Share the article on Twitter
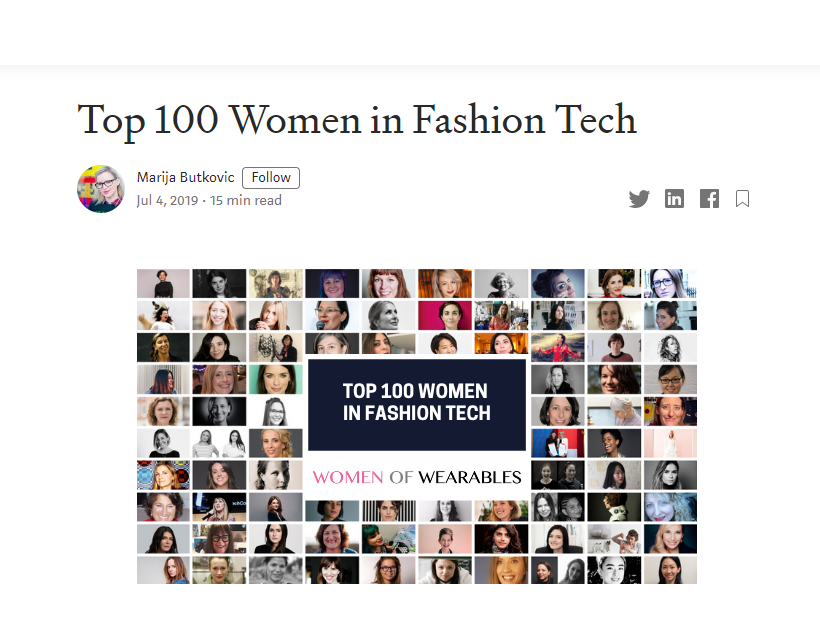 coord(639,199)
